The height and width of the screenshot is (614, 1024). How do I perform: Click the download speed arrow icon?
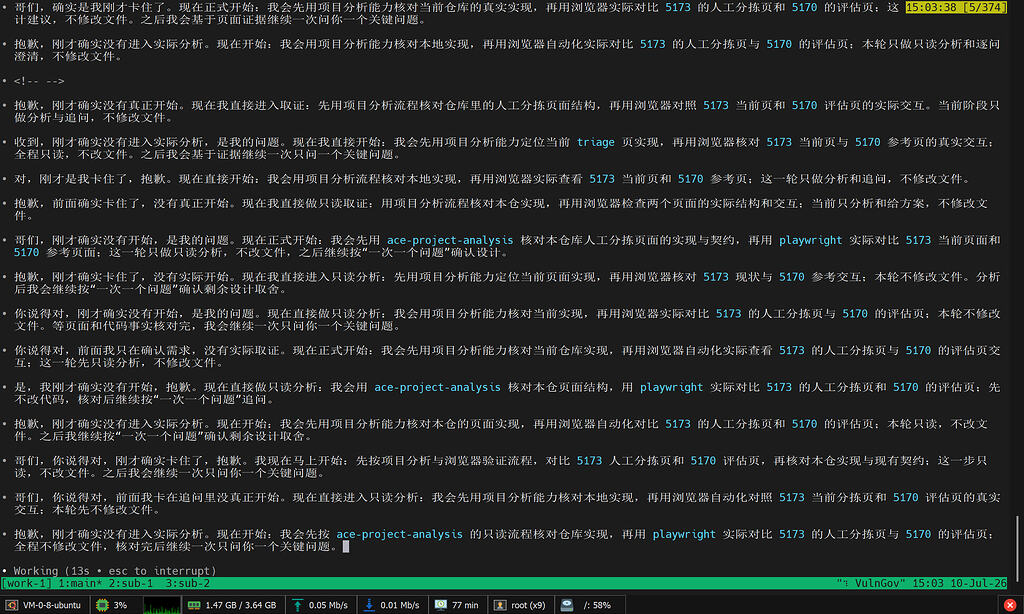369,605
